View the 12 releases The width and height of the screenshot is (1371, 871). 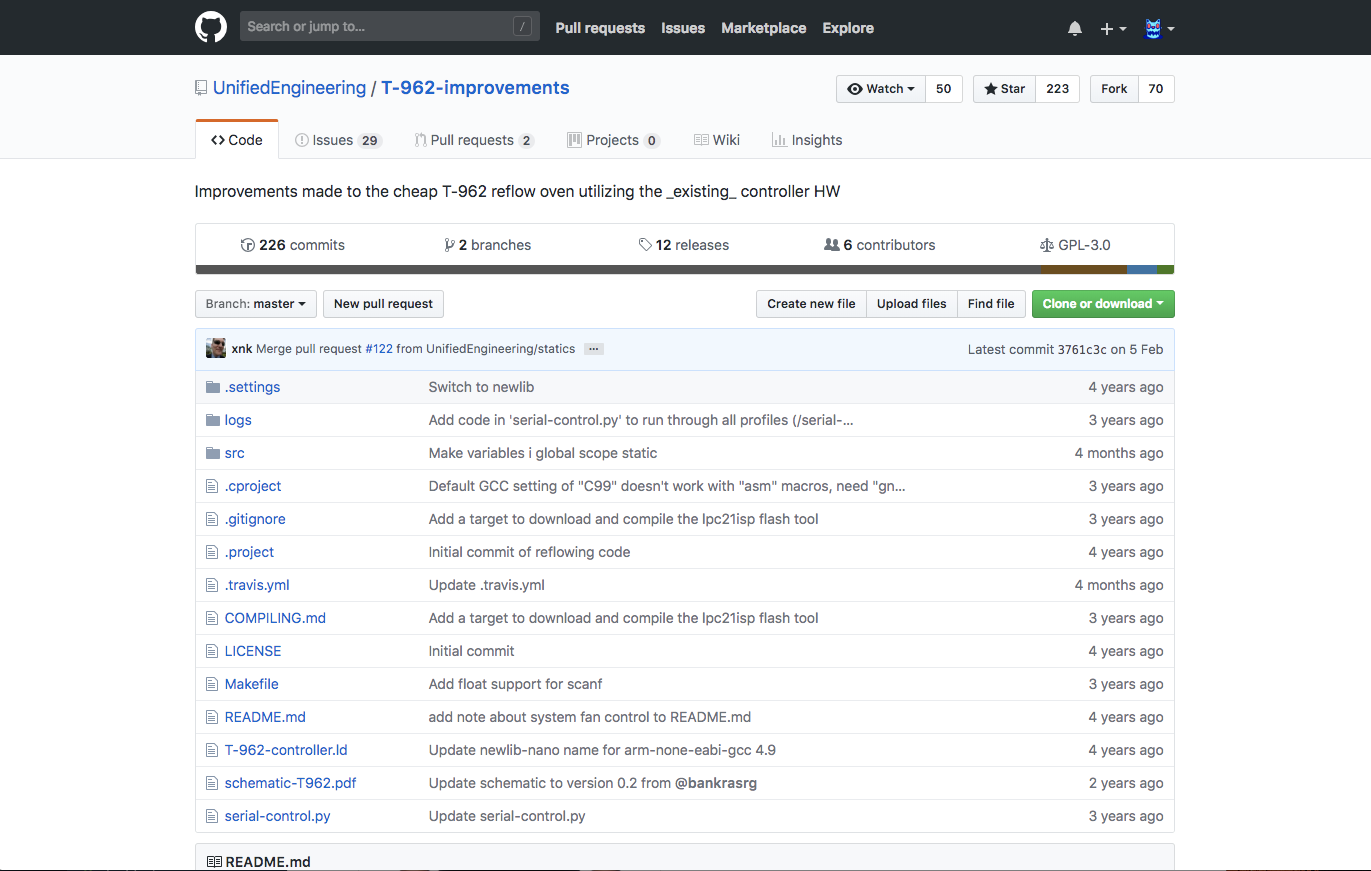click(684, 245)
